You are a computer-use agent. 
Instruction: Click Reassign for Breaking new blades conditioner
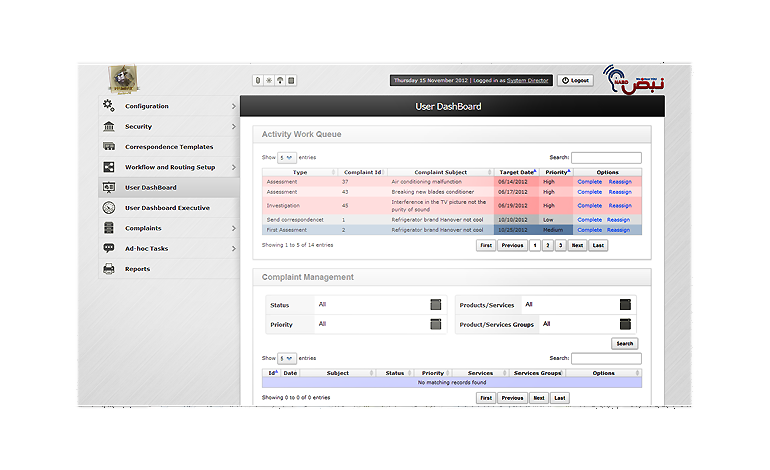619,191
